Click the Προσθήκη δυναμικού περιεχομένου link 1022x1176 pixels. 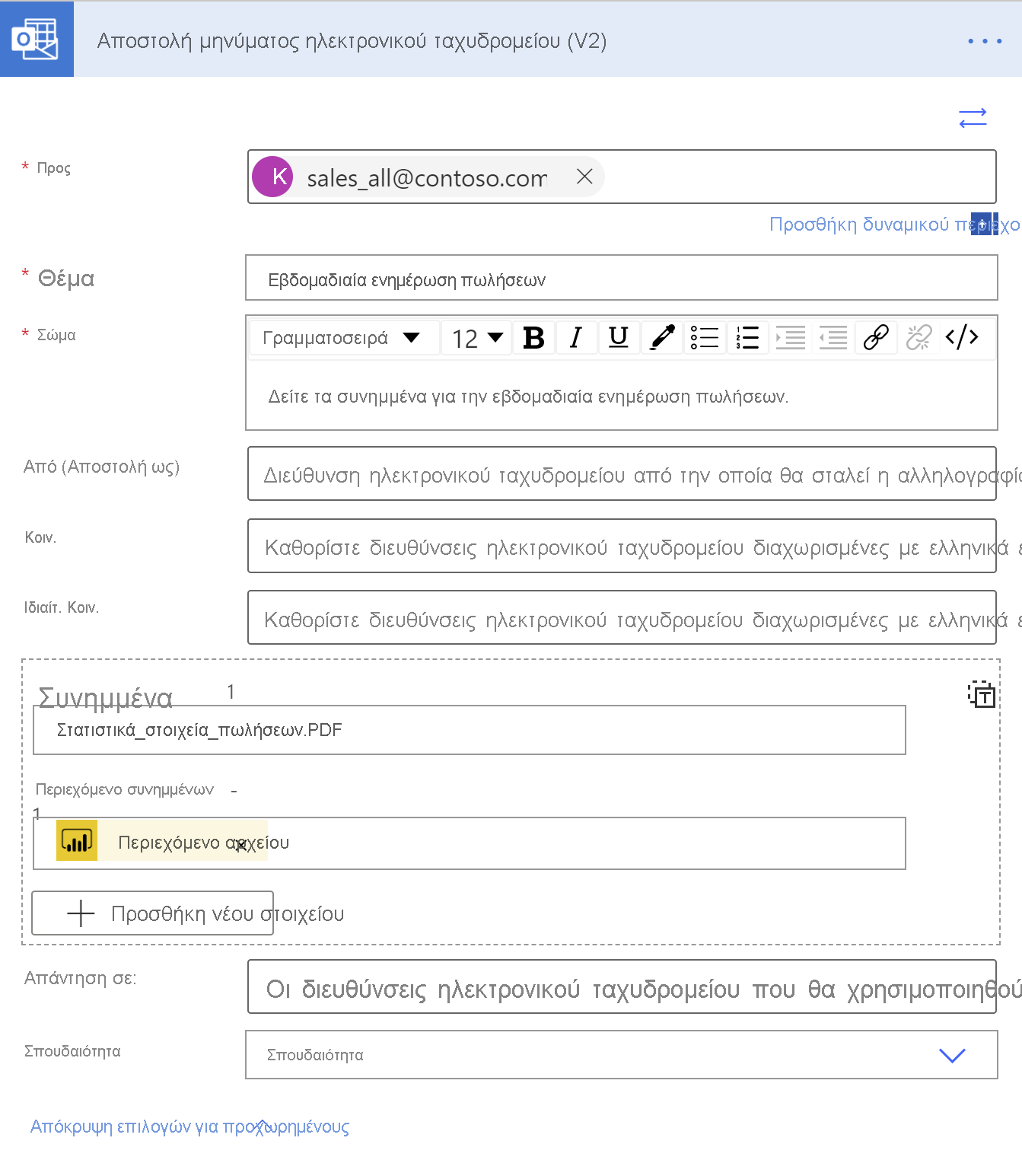coord(894,225)
